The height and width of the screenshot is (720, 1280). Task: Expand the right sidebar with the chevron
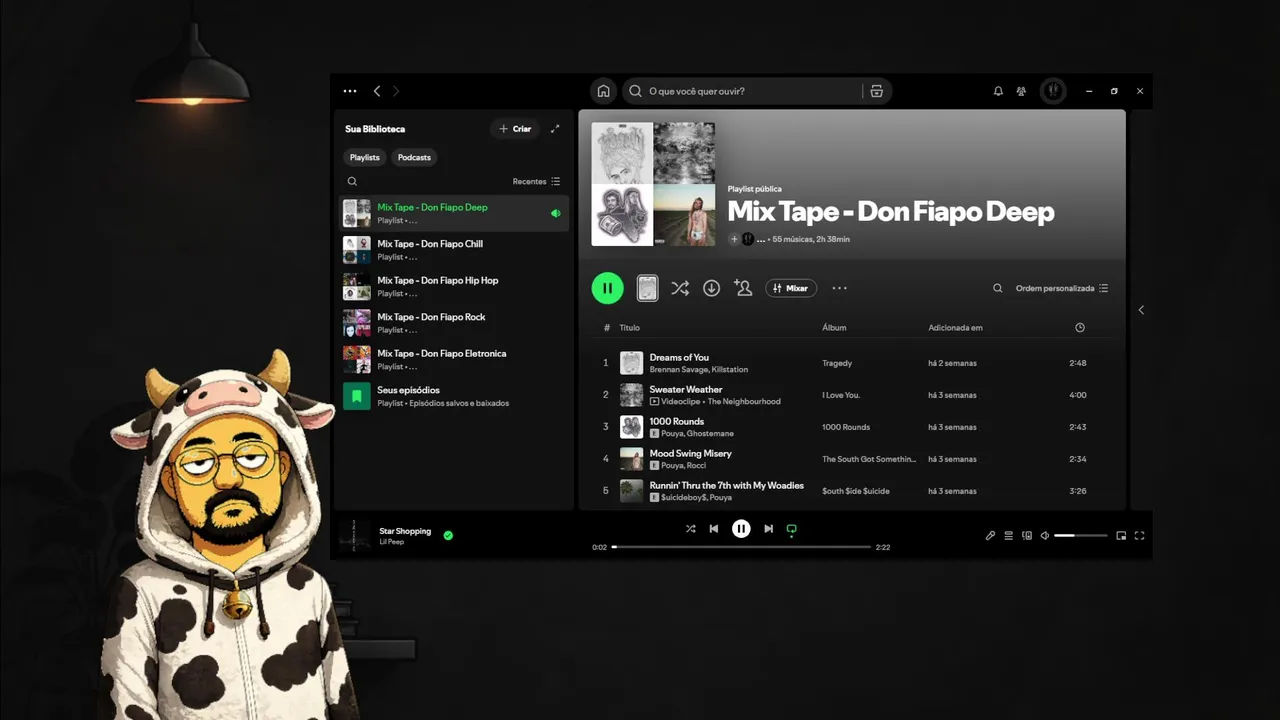point(1141,310)
